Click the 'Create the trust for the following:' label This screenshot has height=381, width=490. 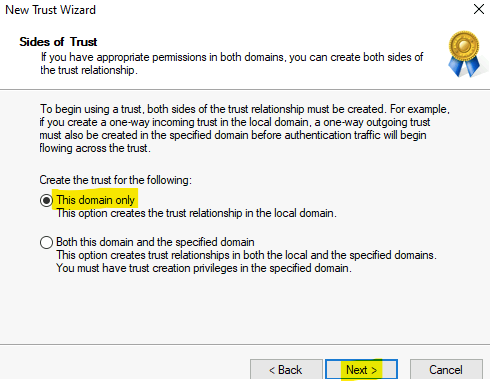pyautogui.click(x=116, y=180)
